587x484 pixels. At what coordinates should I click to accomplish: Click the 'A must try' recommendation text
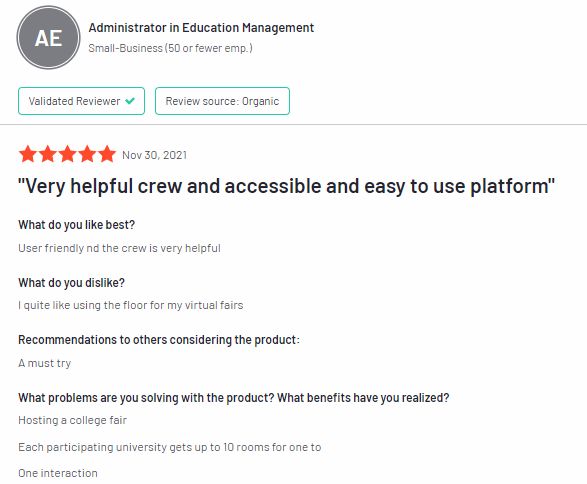45,363
